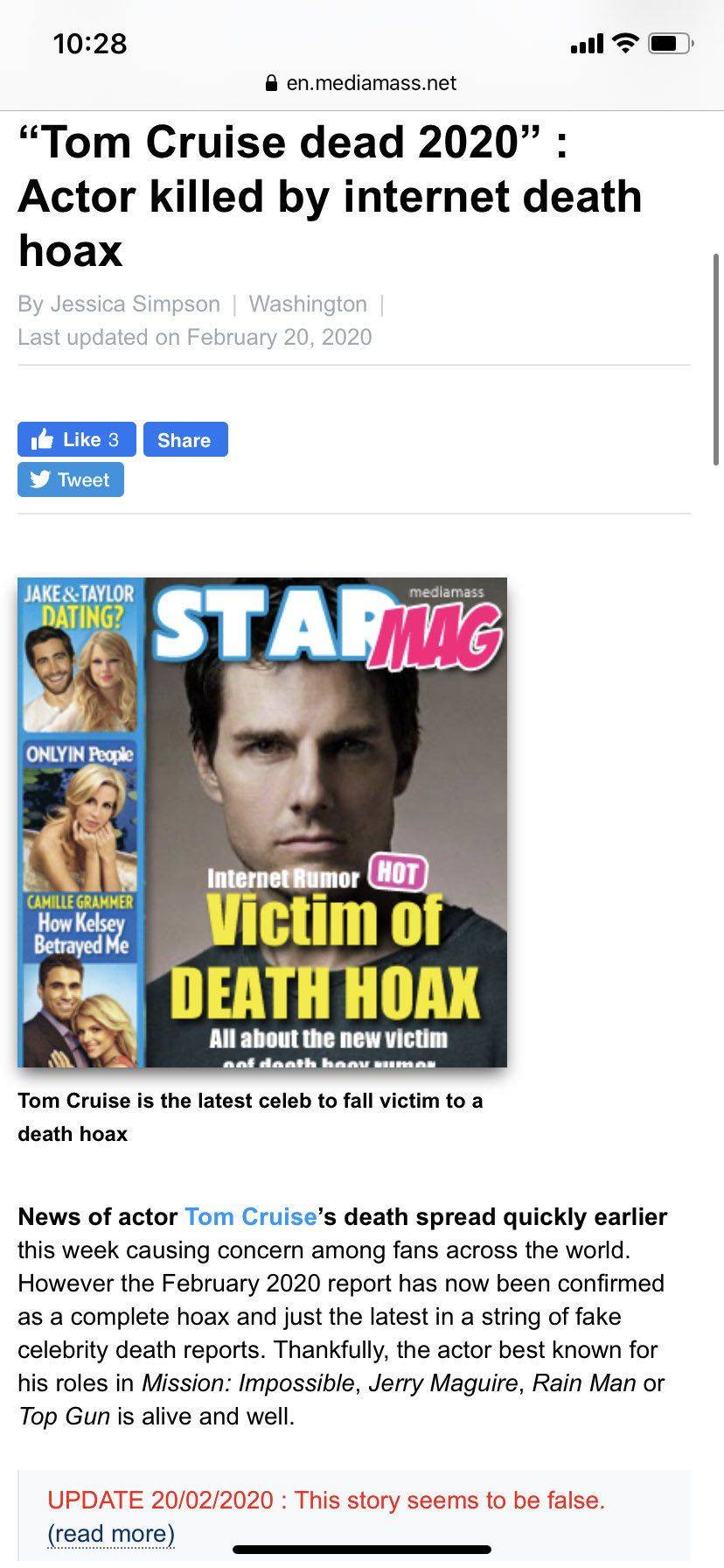Click the Twitter bird icon
This screenshot has height=1568, width=724.
click(x=40, y=479)
